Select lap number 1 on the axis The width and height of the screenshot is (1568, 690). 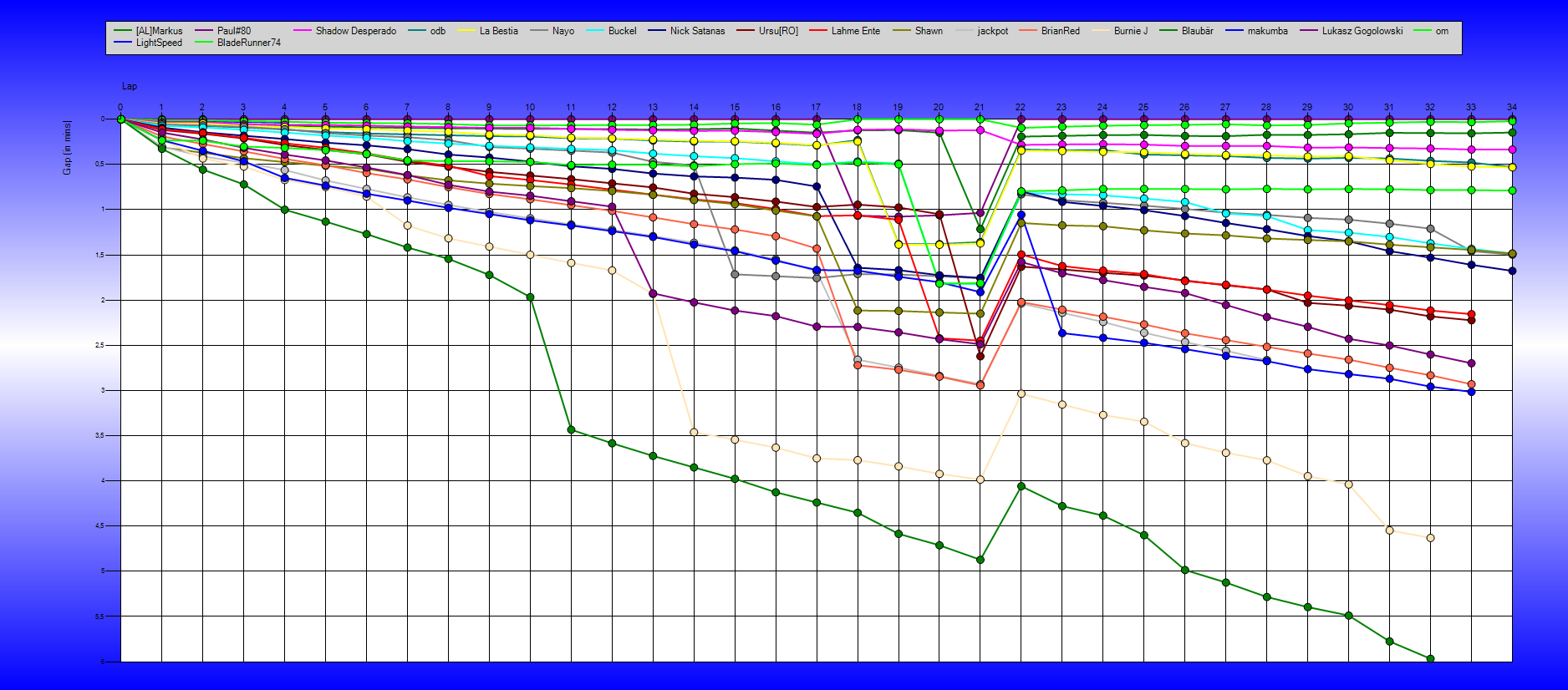click(161, 107)
